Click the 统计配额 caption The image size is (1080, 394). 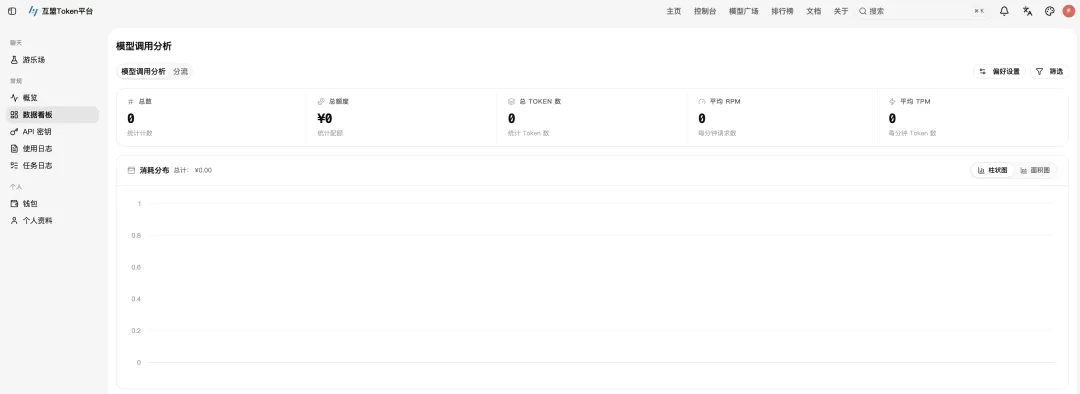click(330, 133)
